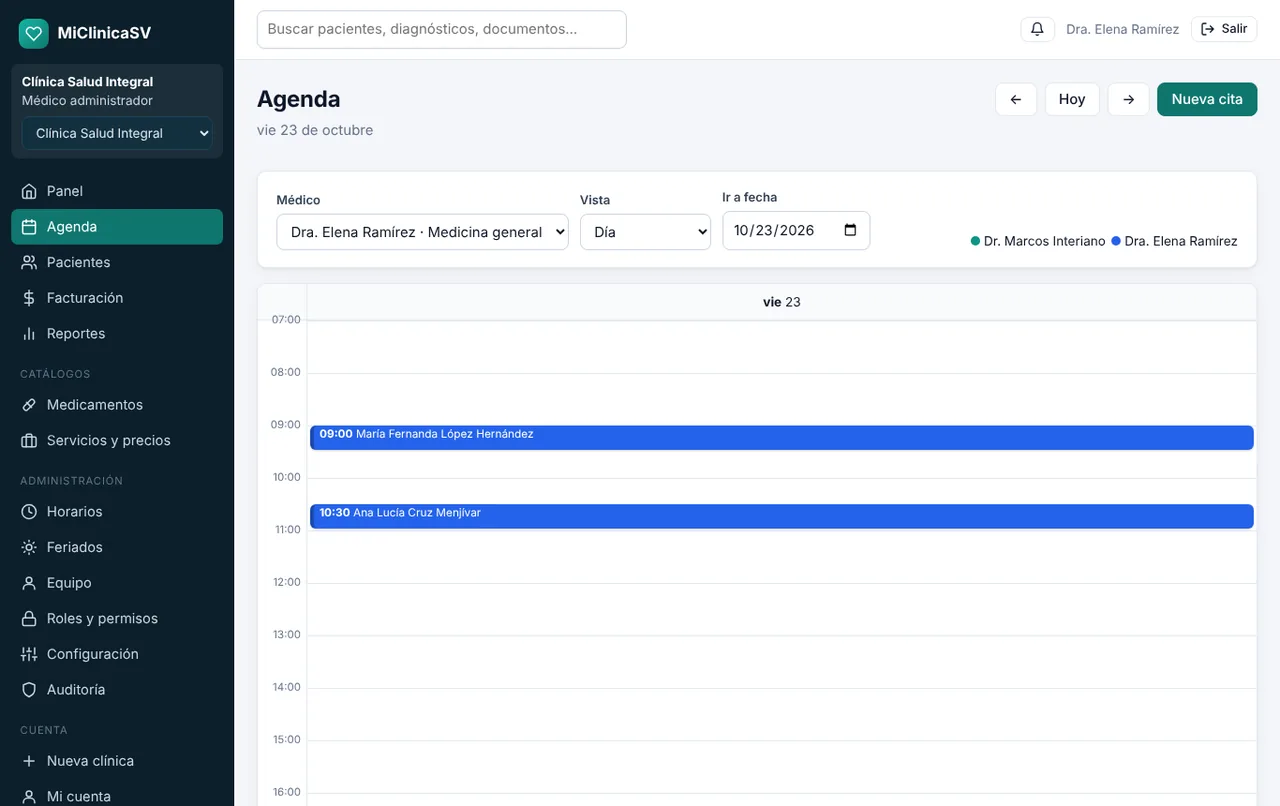
Task: Click the Hoy button
Action: [x=1072, y=99]
